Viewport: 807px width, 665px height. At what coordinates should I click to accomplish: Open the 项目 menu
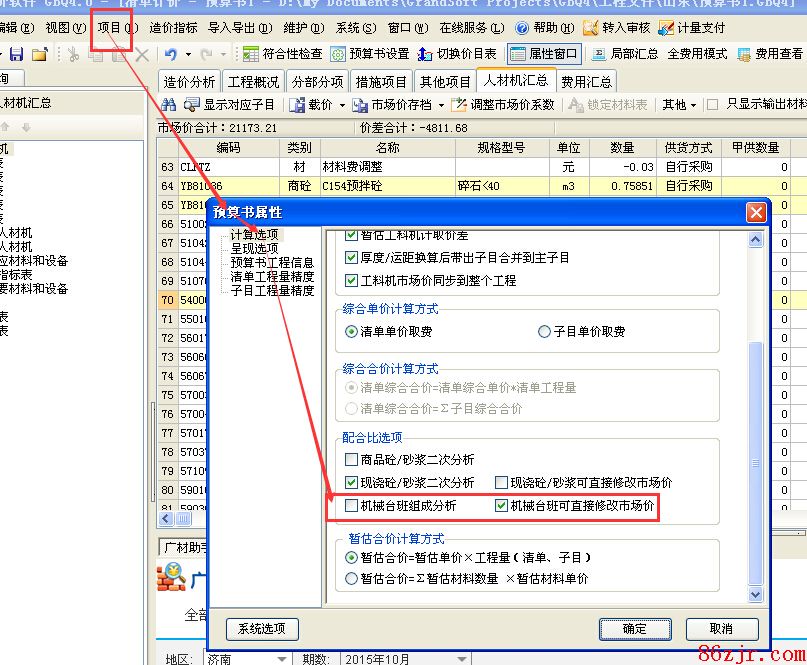(x=117, y=28)
